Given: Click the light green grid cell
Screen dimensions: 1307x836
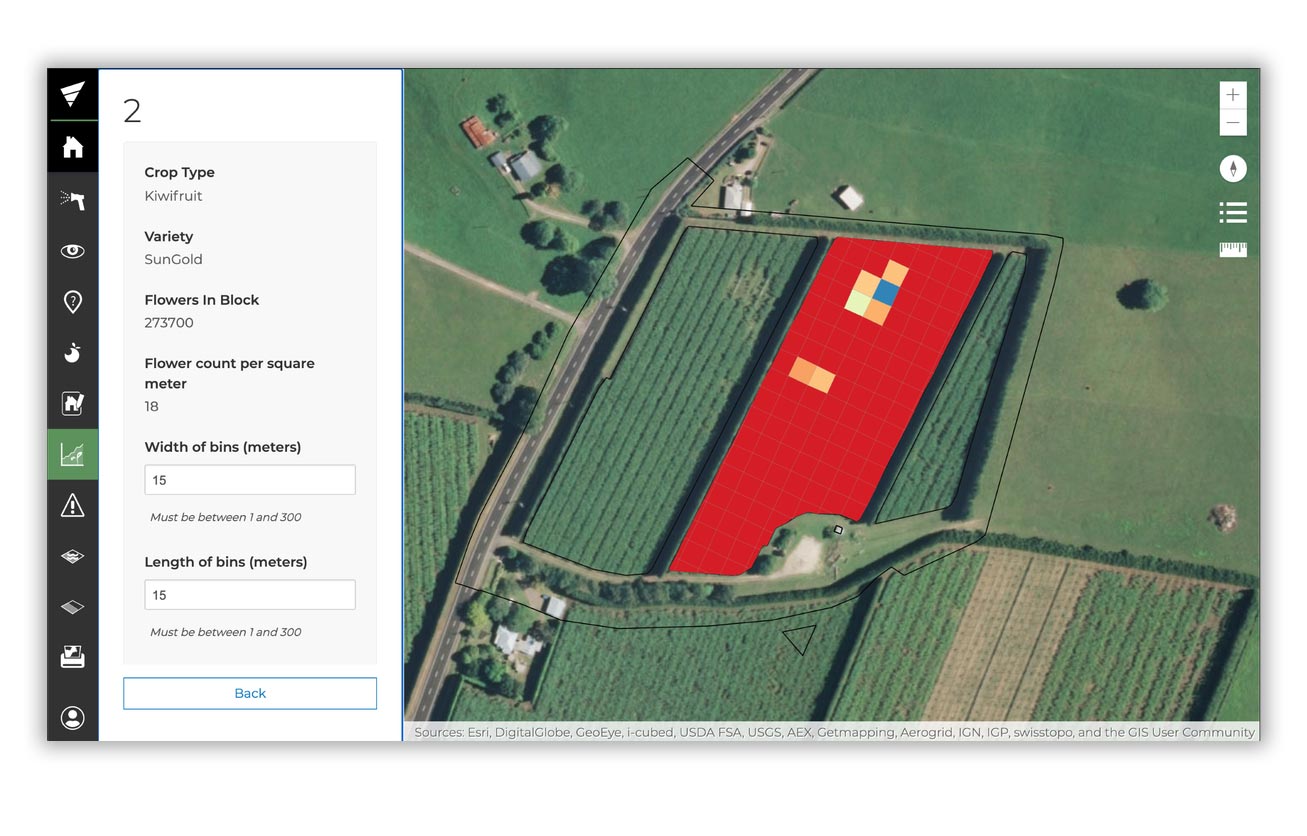Looking at the screenshot, I should pos(859,301).
